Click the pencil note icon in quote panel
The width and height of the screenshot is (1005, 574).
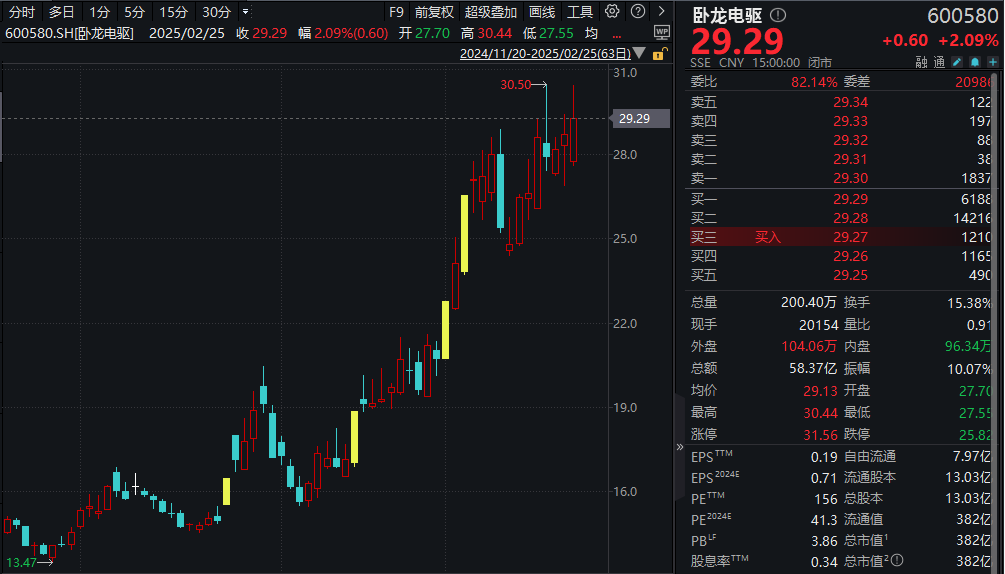[x=958, y=62]
